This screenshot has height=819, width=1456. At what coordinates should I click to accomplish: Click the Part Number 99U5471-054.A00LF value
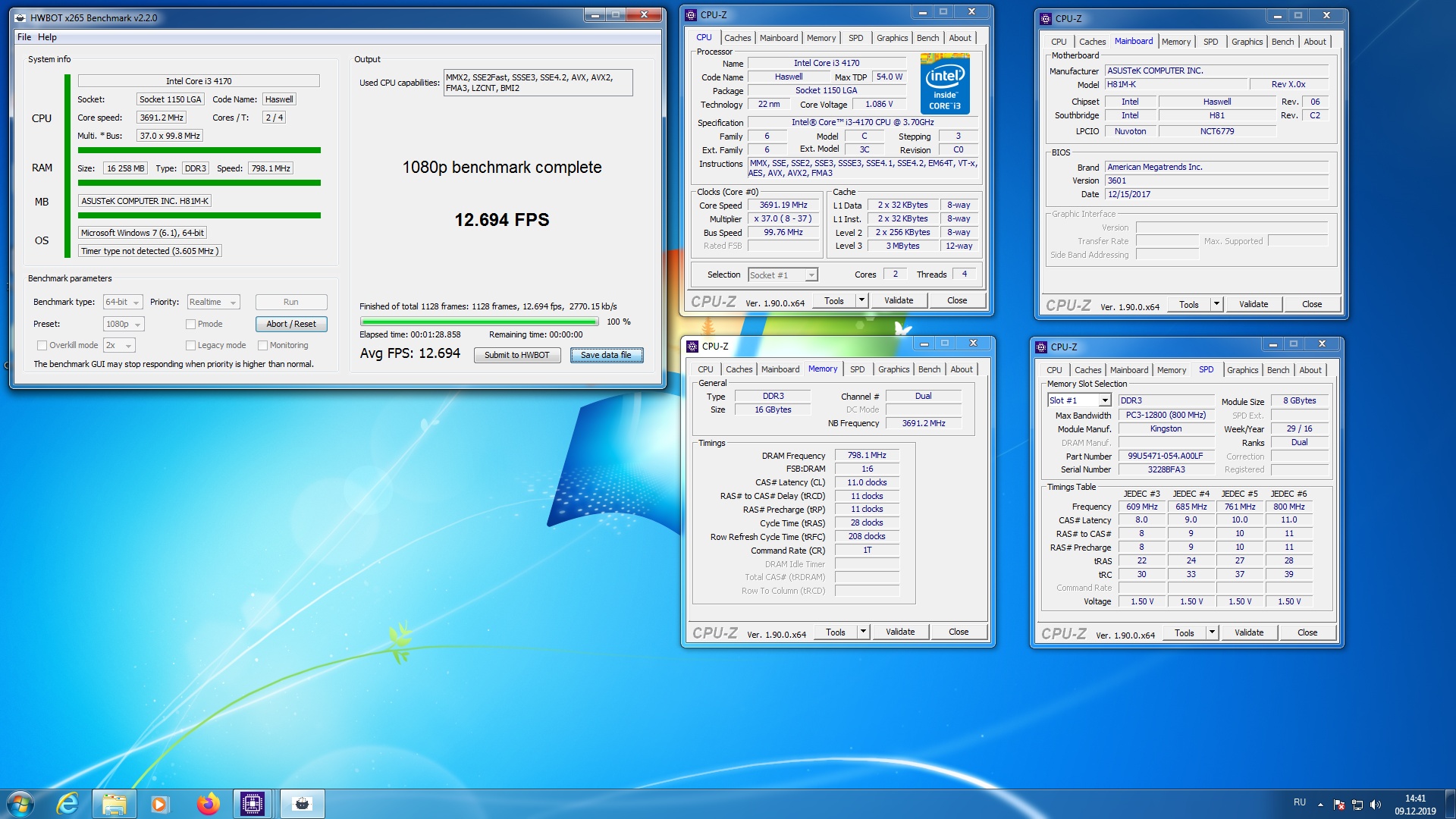click(x=1166, y=457)
